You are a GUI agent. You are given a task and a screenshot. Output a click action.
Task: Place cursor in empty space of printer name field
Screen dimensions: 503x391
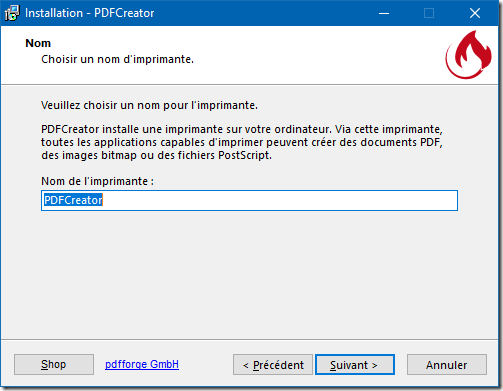pyautogui.click(x=280, y=200)
